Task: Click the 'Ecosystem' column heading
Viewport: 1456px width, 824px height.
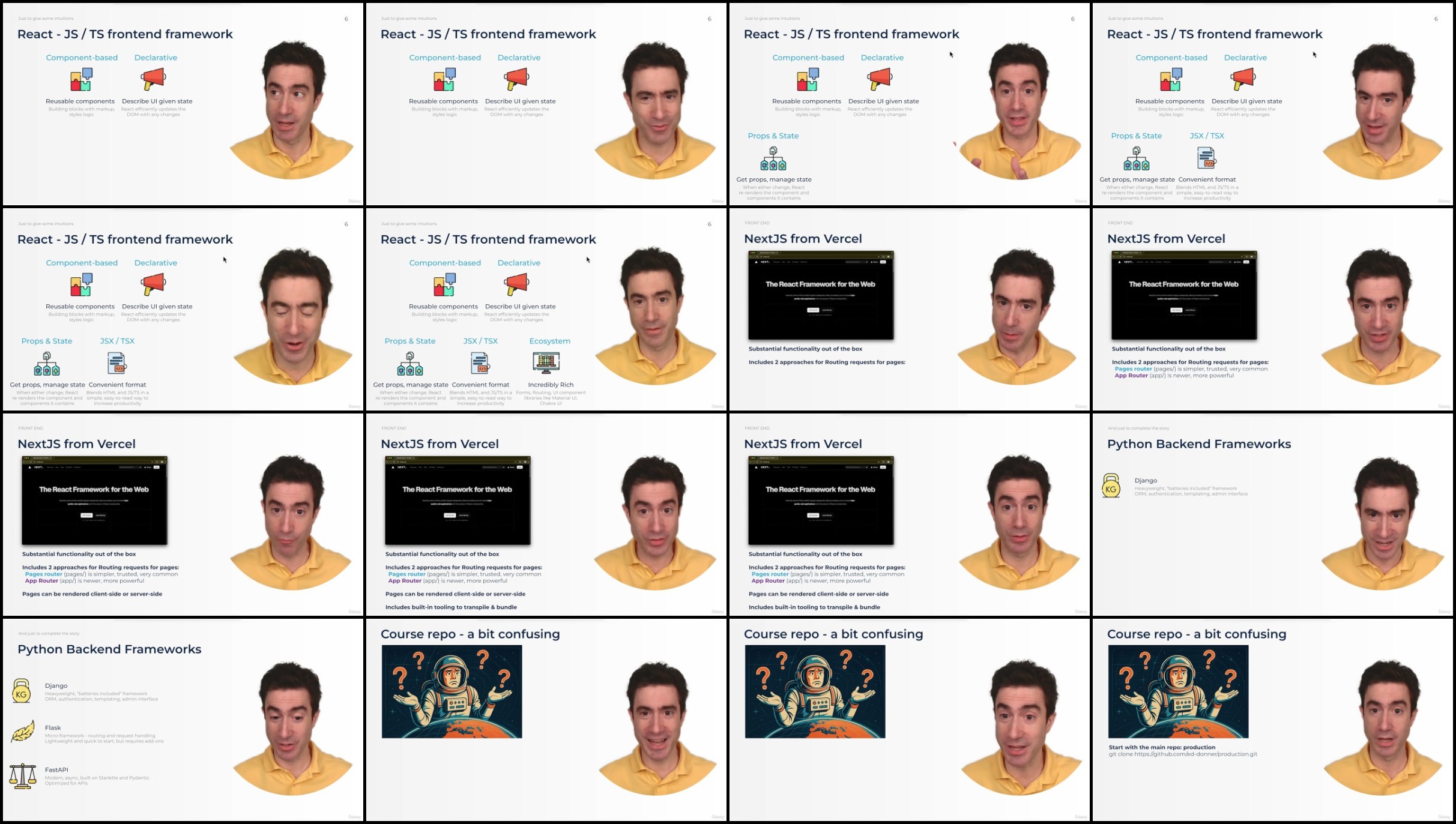Action: click(549, 341)
